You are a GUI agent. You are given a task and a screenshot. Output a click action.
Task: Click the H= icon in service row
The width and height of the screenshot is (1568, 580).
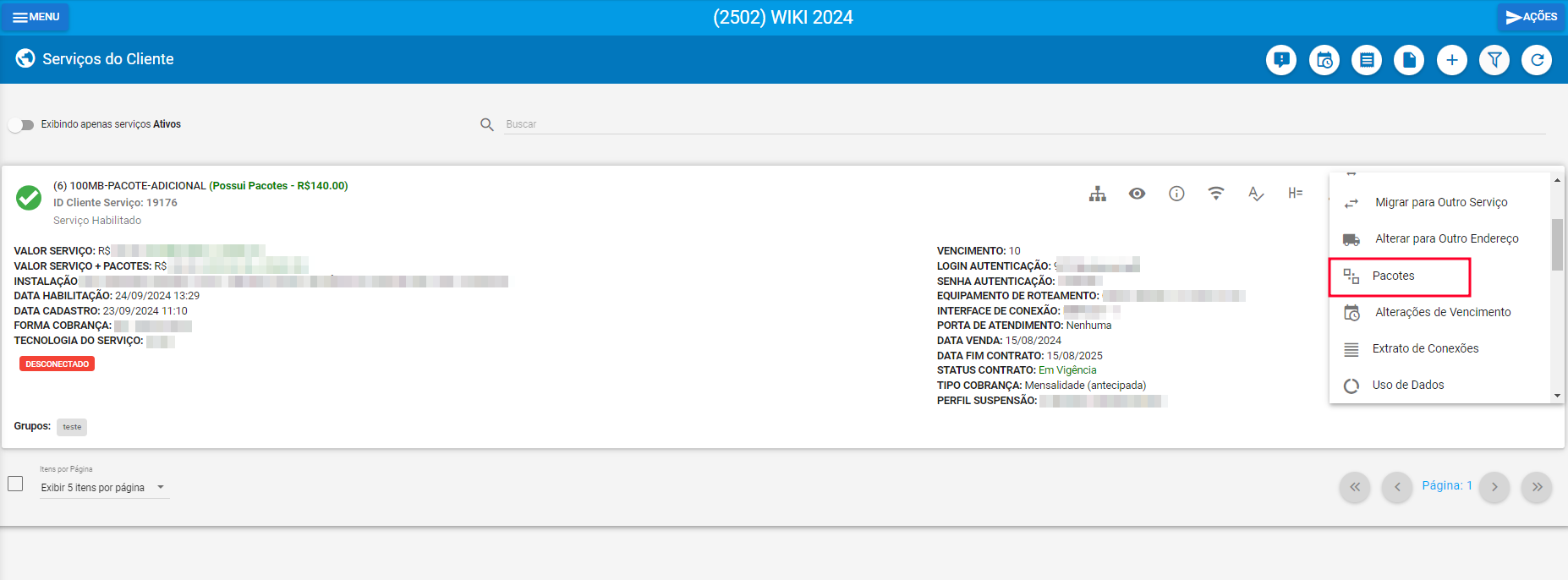click(x=1296, y=193)
